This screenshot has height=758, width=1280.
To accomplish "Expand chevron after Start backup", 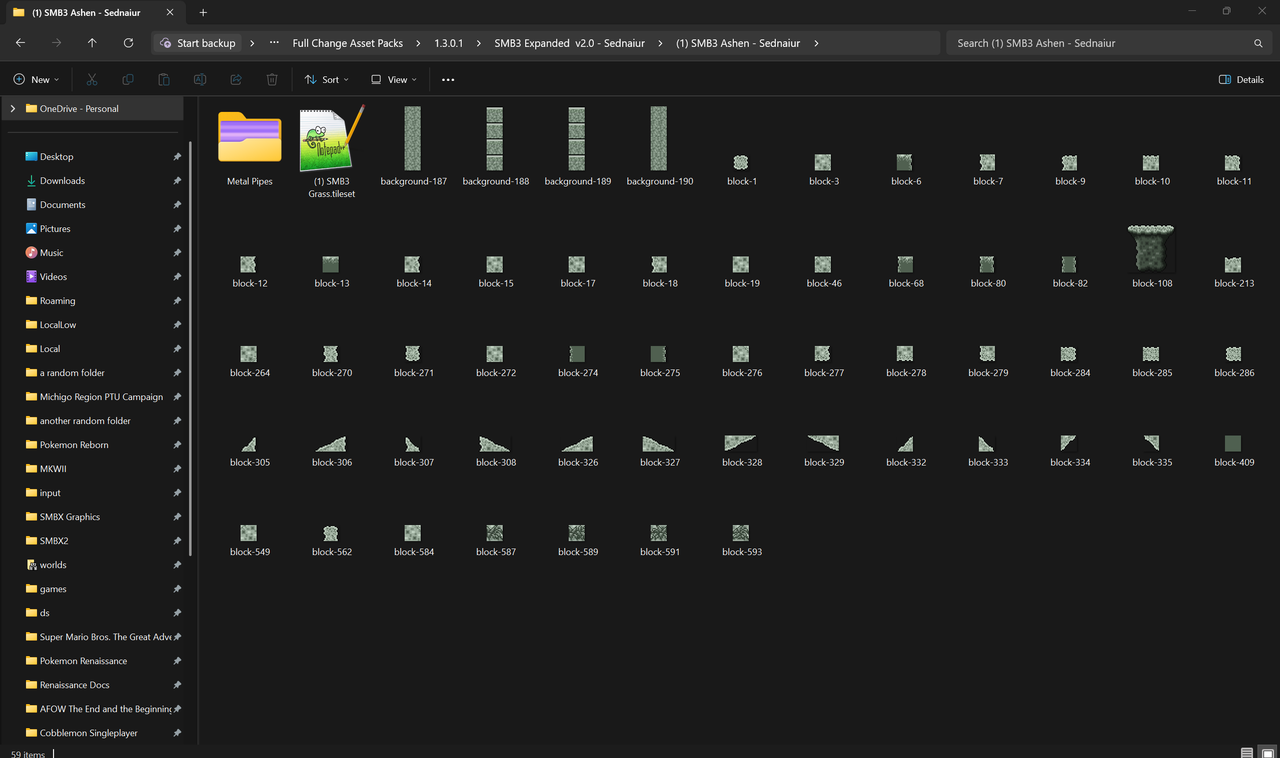I will 251,43.
